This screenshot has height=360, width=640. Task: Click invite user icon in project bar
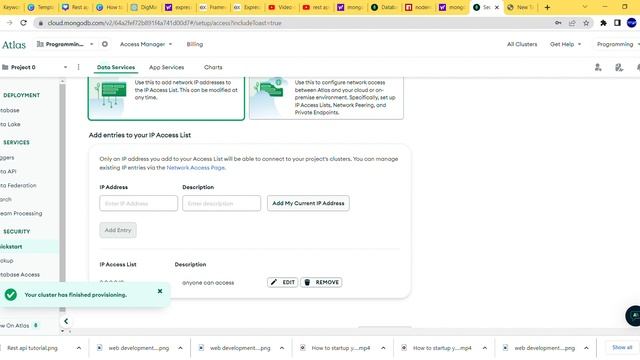pyautogui.click(x=598, y=67)
